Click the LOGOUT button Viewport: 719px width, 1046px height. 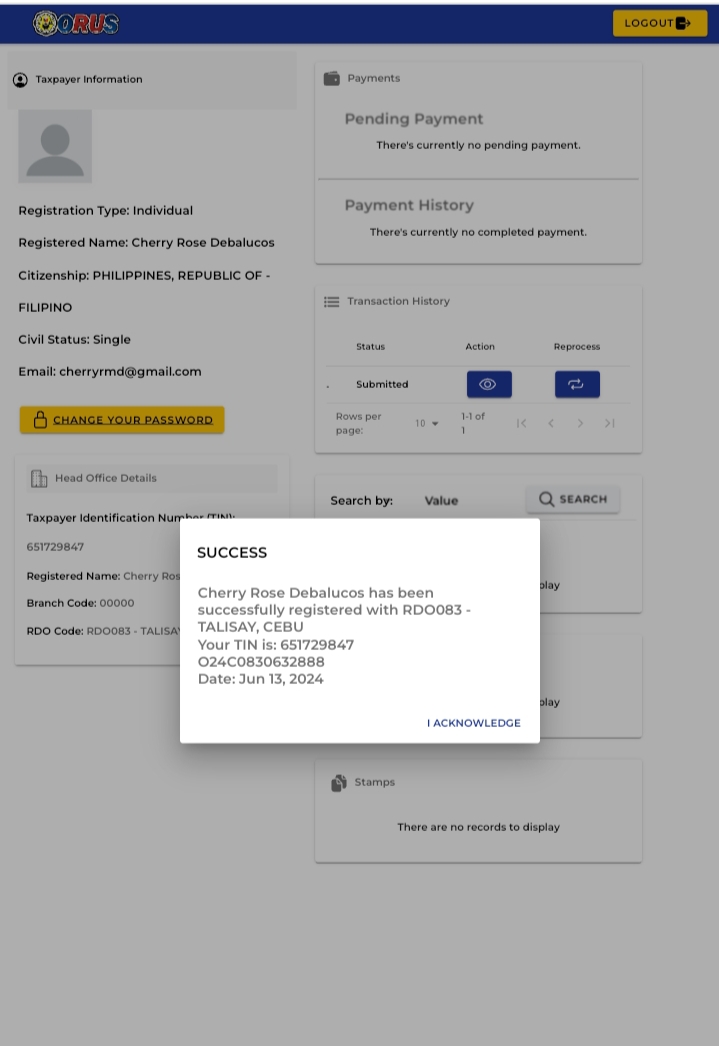659,23
